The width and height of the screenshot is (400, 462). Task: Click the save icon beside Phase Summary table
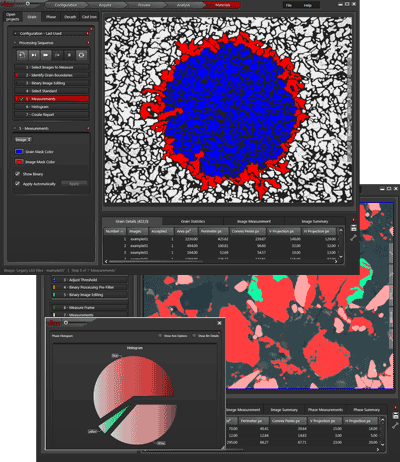(395, 416)
